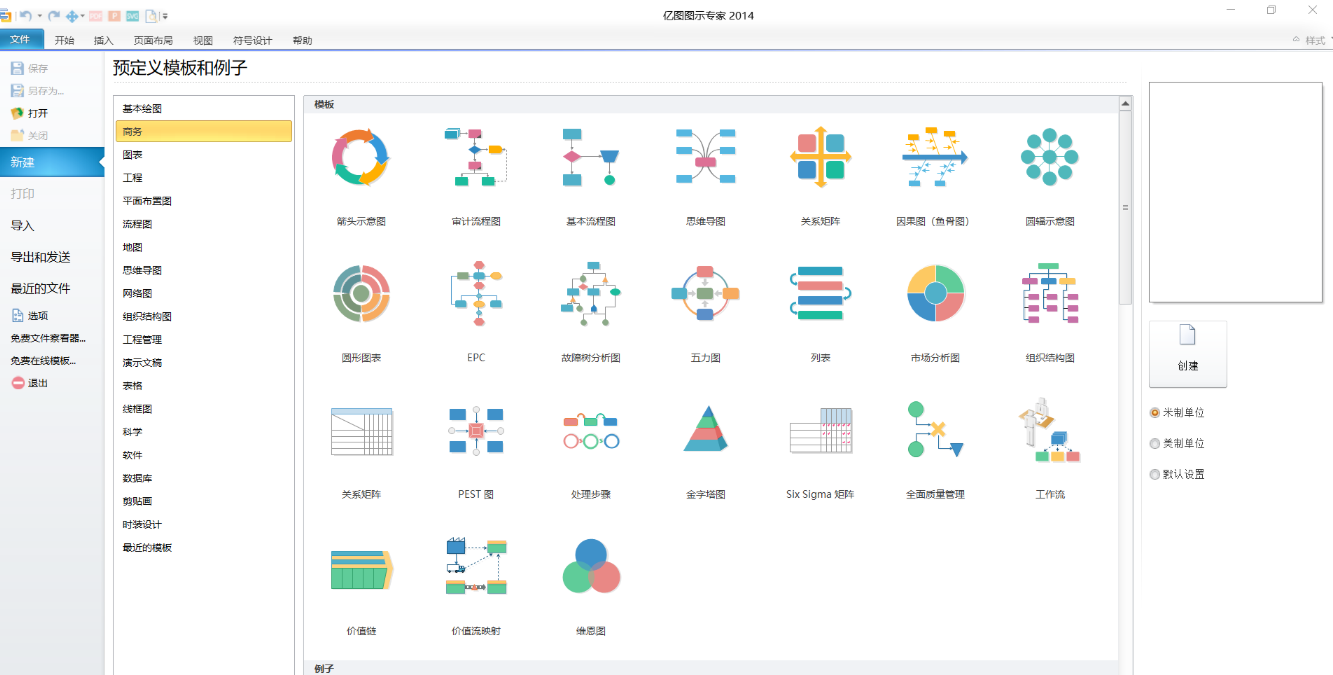Select the 关系矩阵 arrows template in the first row
Screen dimensions: 1333x675
click(x=820, y=157)
